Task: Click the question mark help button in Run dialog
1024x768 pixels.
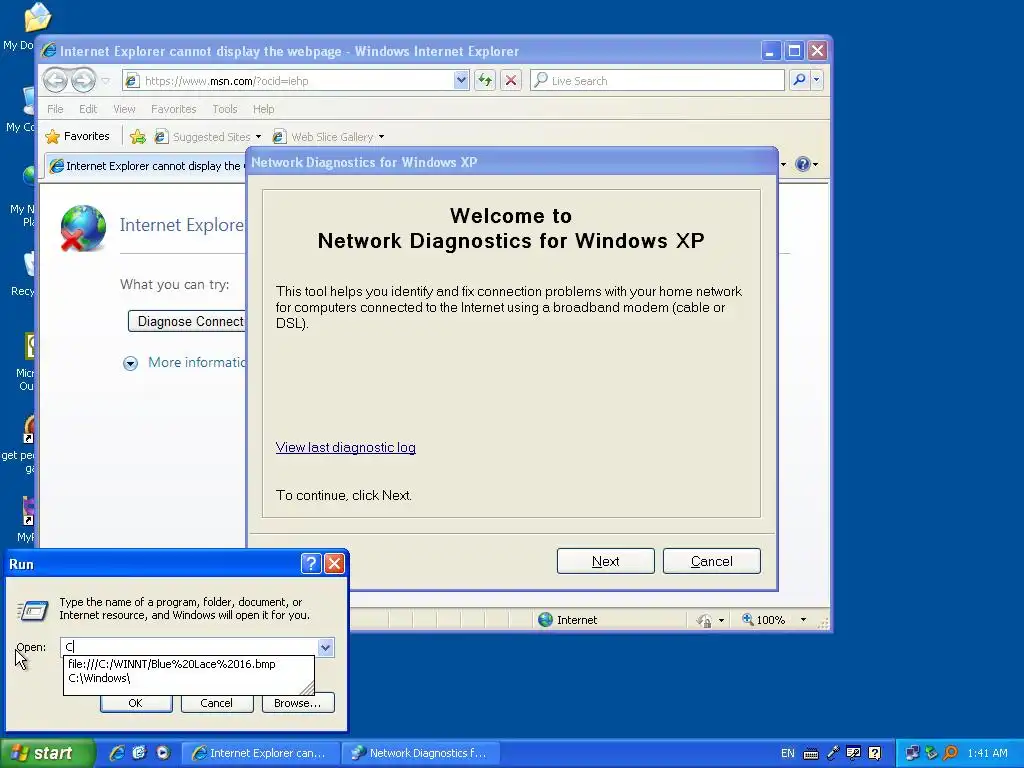Action: (311, 563)
